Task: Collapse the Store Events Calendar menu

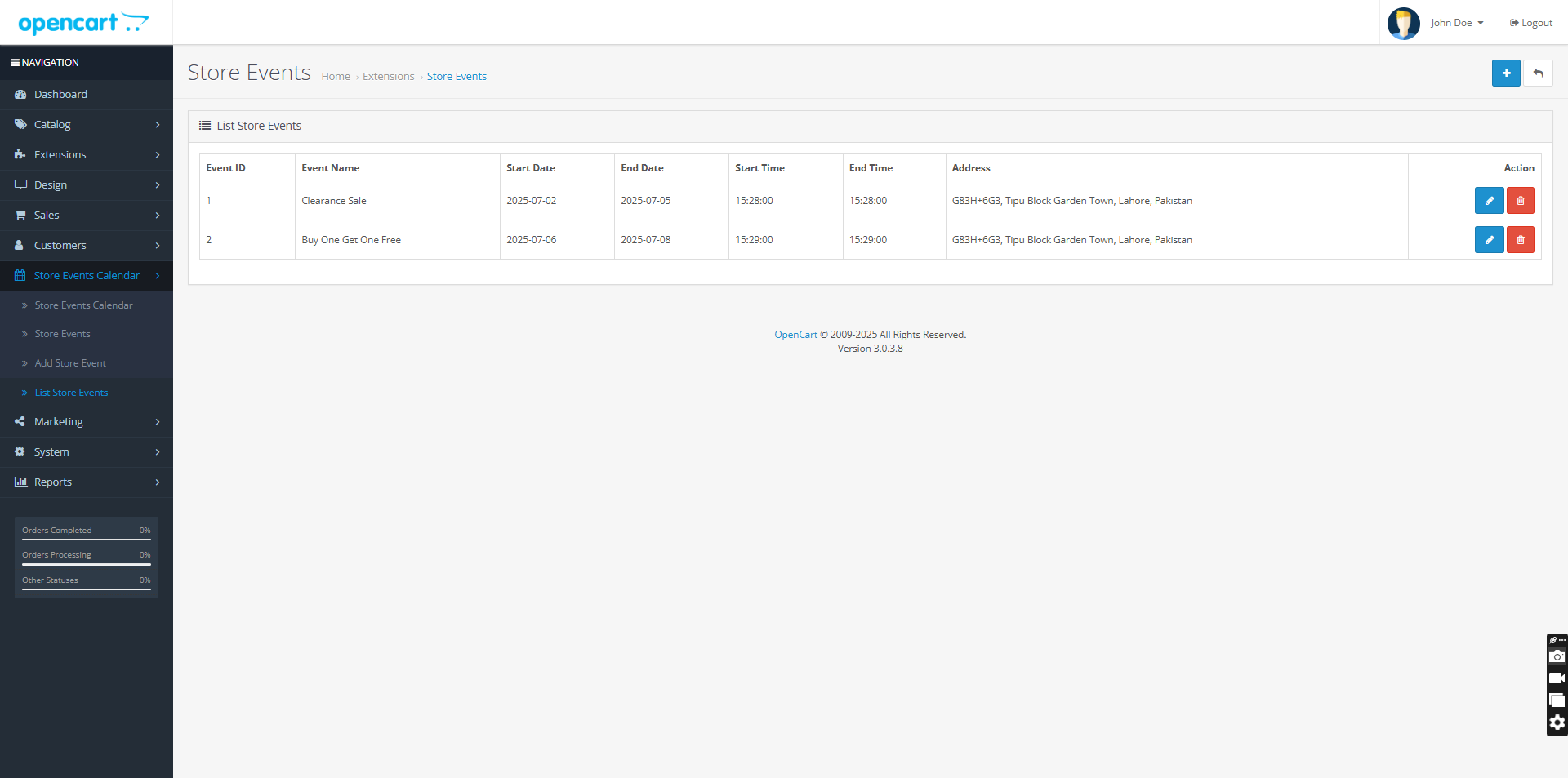Action: pyautogui.click(x=86, y=276)
